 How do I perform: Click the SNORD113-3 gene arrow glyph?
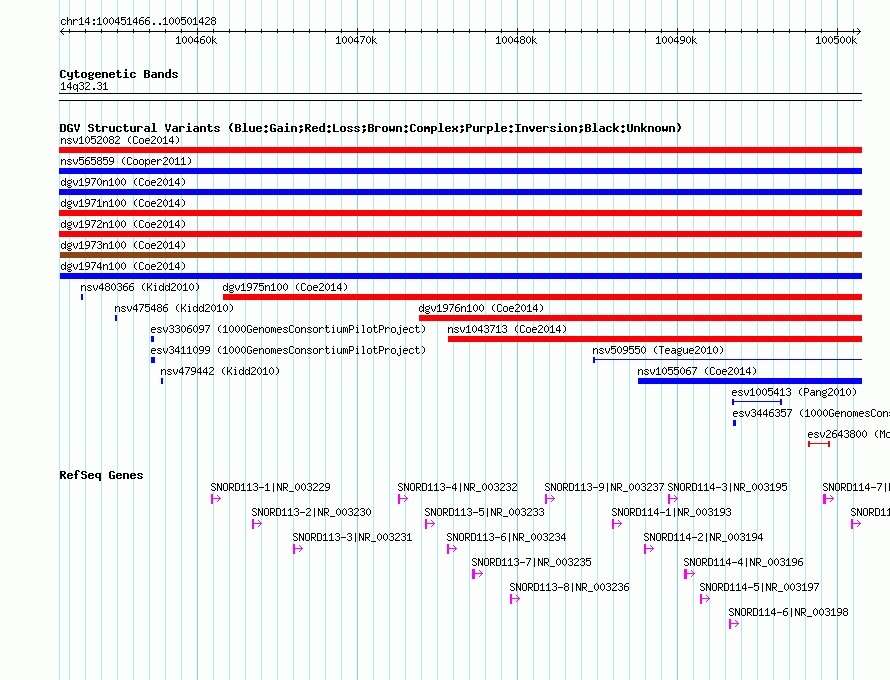click(298, 549)
